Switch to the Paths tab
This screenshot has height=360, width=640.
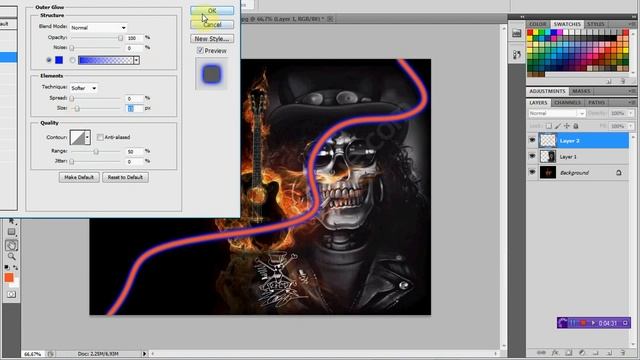[596, 102]
